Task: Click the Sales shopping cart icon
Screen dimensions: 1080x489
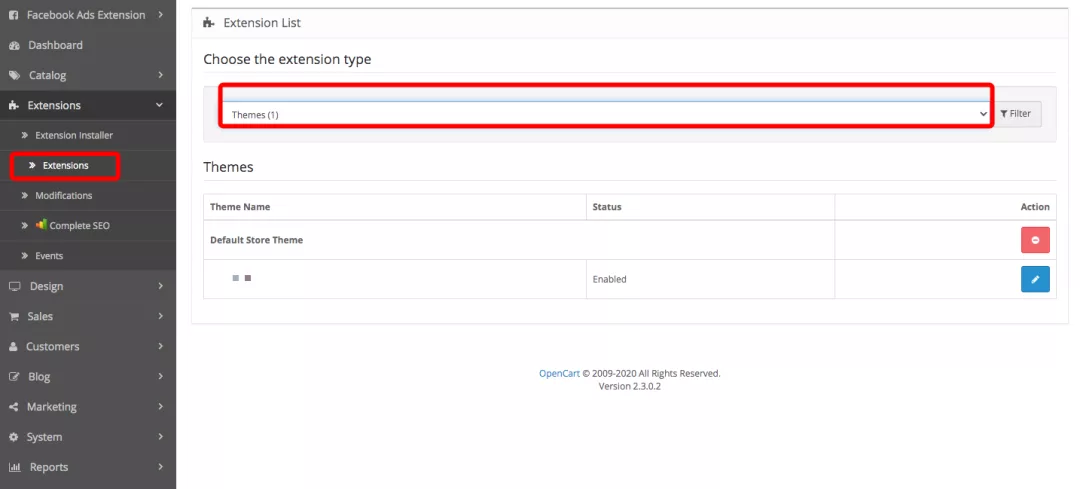Action: click(x=14, y=316)
